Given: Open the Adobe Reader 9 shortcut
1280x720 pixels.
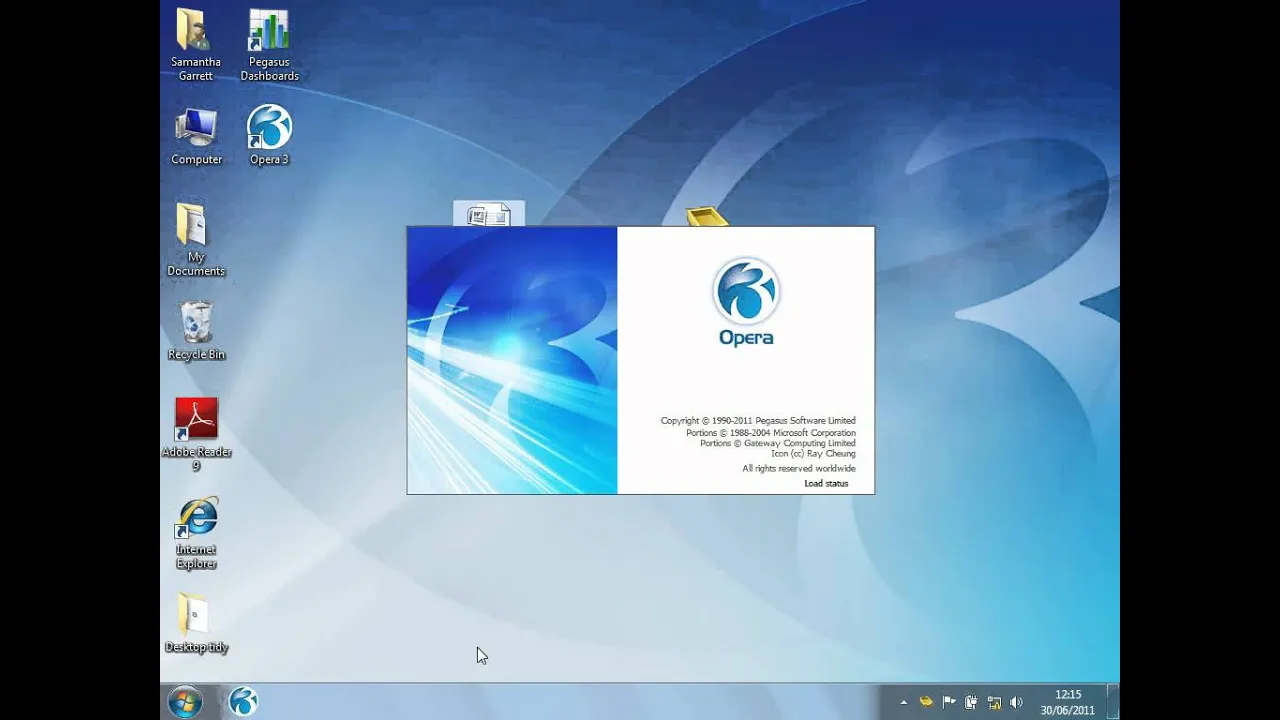Looking at the screenshot, I should point(196,434).
